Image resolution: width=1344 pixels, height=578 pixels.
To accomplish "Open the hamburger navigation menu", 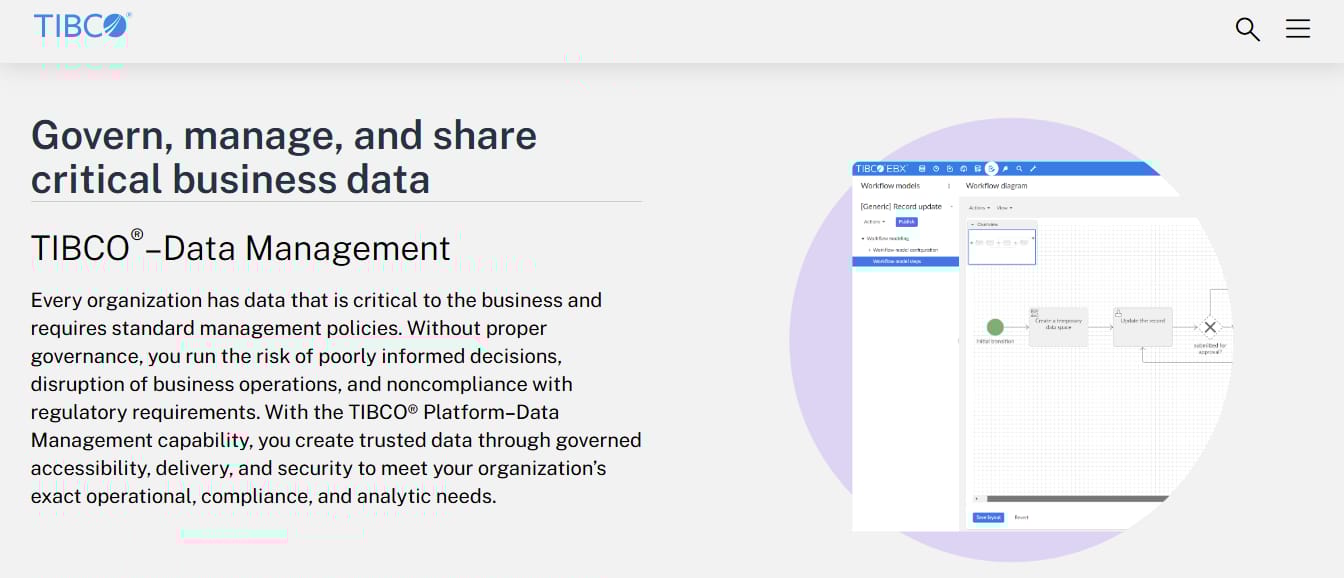I will point(1298,29).
